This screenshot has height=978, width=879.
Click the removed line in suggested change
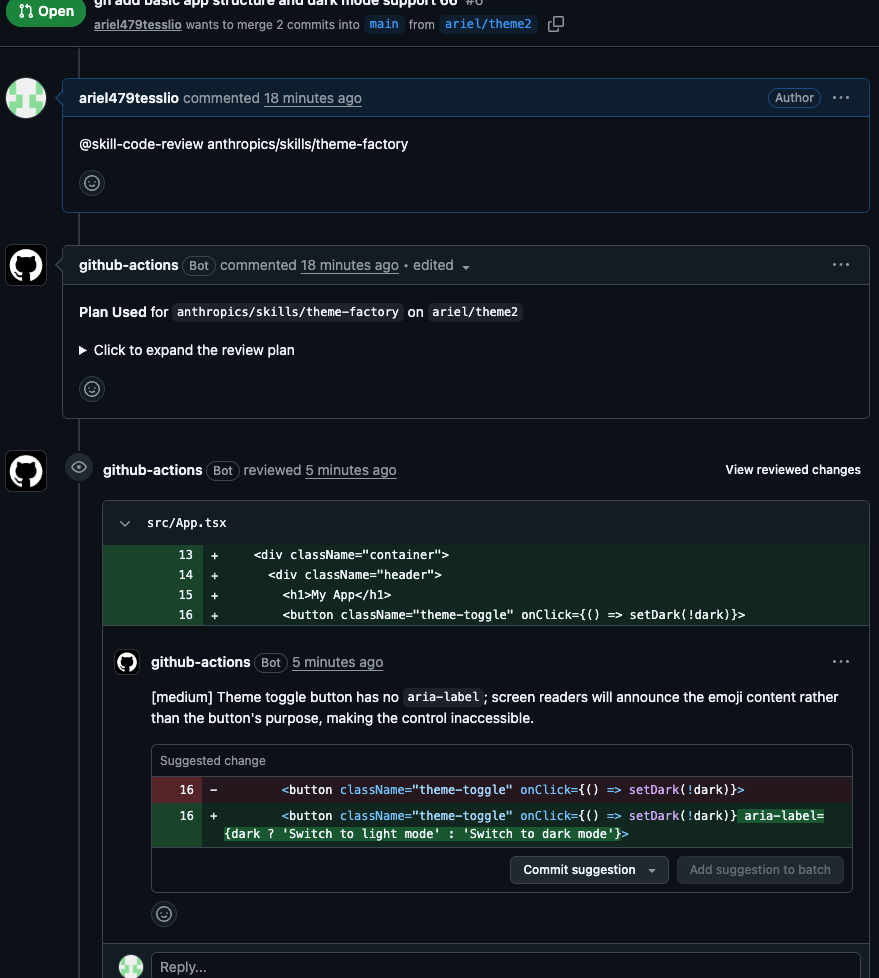(x=502, y=790)
